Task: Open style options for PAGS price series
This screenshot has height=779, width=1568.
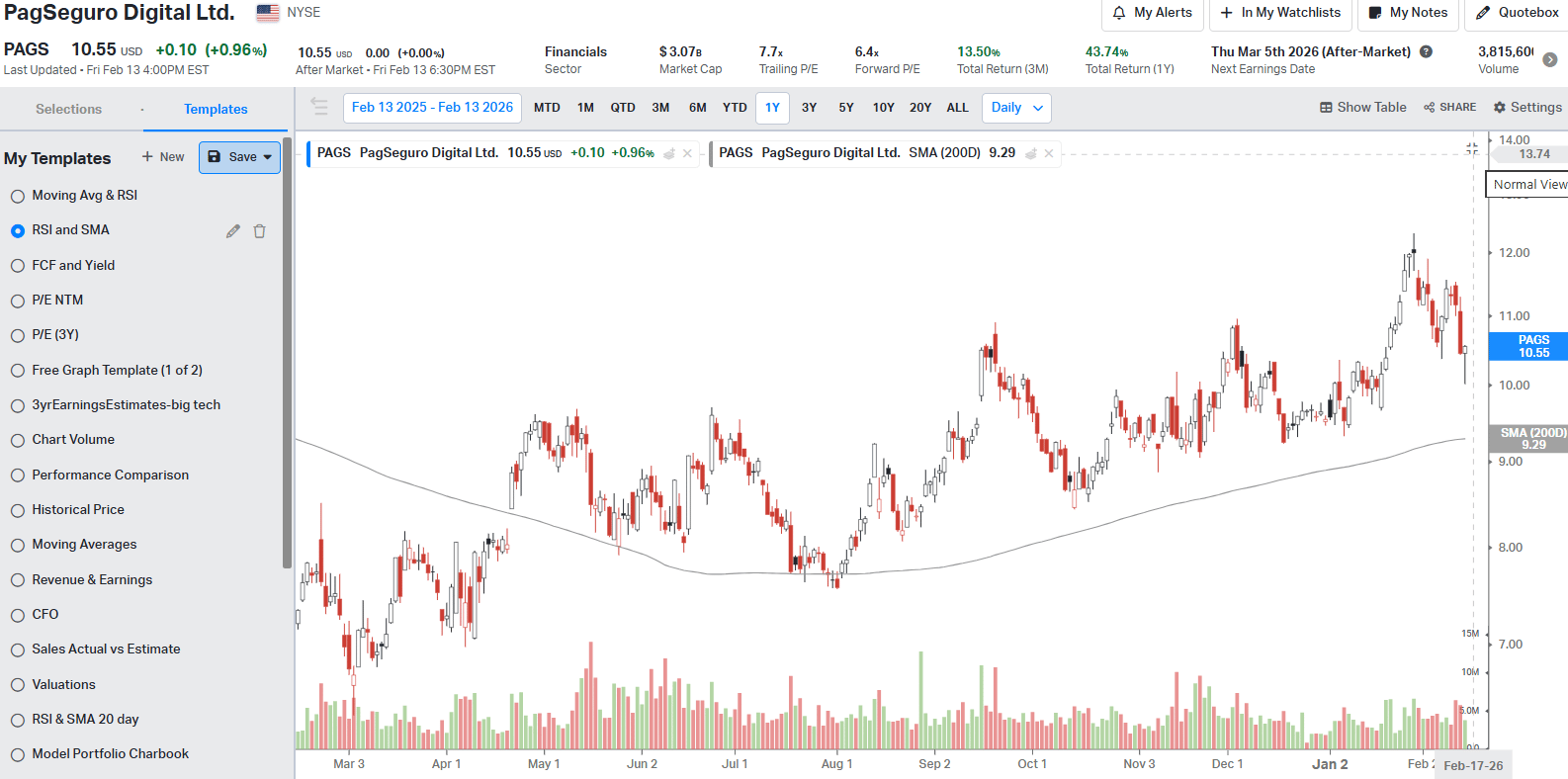Action: coord(669,153)
